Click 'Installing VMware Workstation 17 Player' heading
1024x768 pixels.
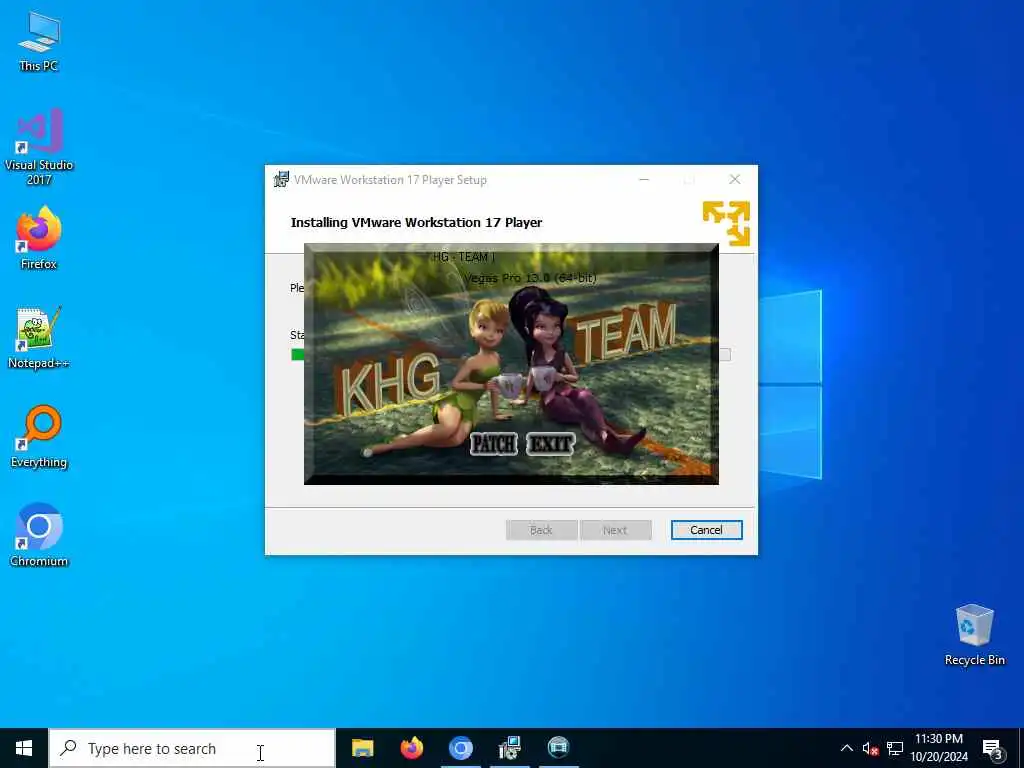coord(416,222)
